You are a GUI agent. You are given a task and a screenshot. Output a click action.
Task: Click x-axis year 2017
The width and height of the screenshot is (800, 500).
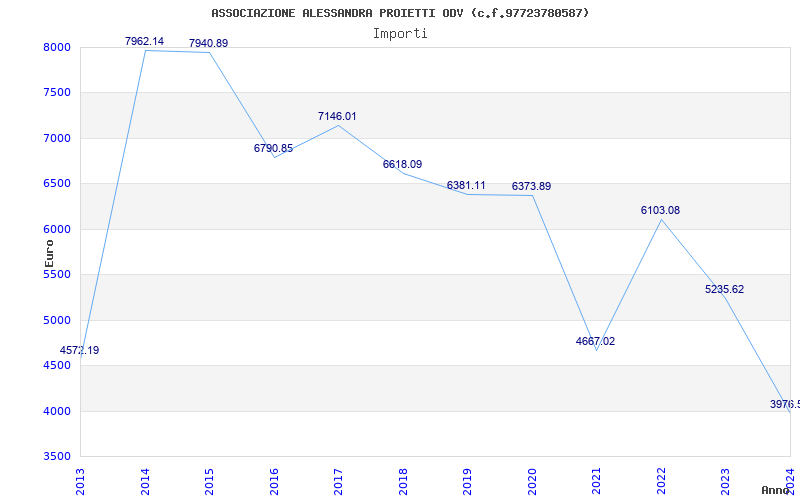tap(338, 482)
